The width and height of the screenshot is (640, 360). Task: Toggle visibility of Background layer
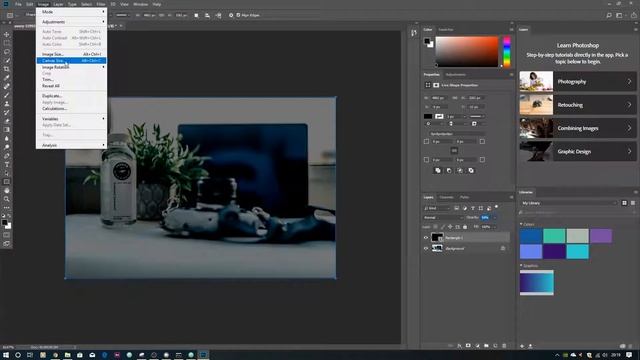pyautogui.click(x=426, y=248)
